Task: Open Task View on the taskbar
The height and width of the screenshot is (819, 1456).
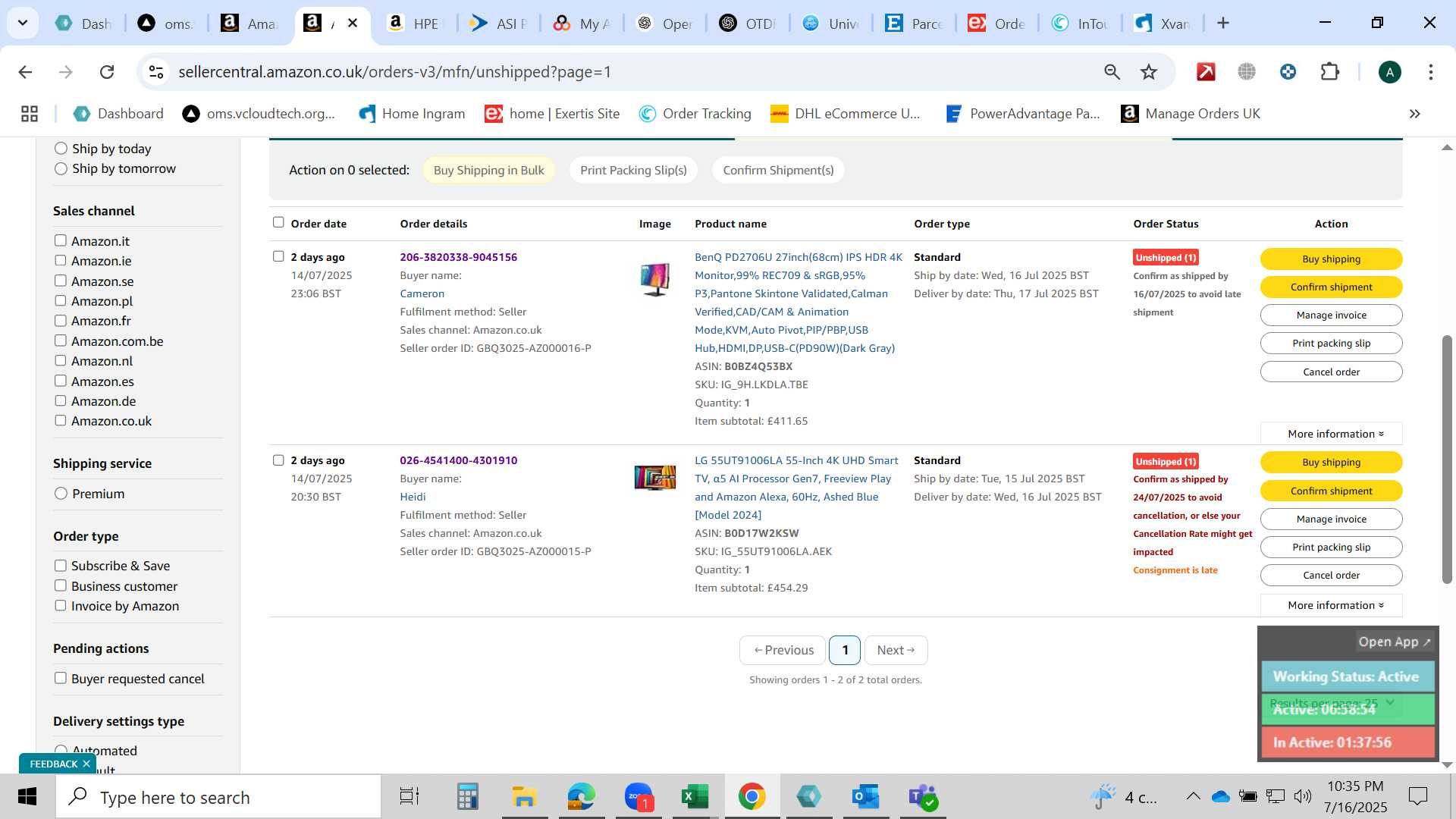Action: pyautogui.click(x=409, y=797)
